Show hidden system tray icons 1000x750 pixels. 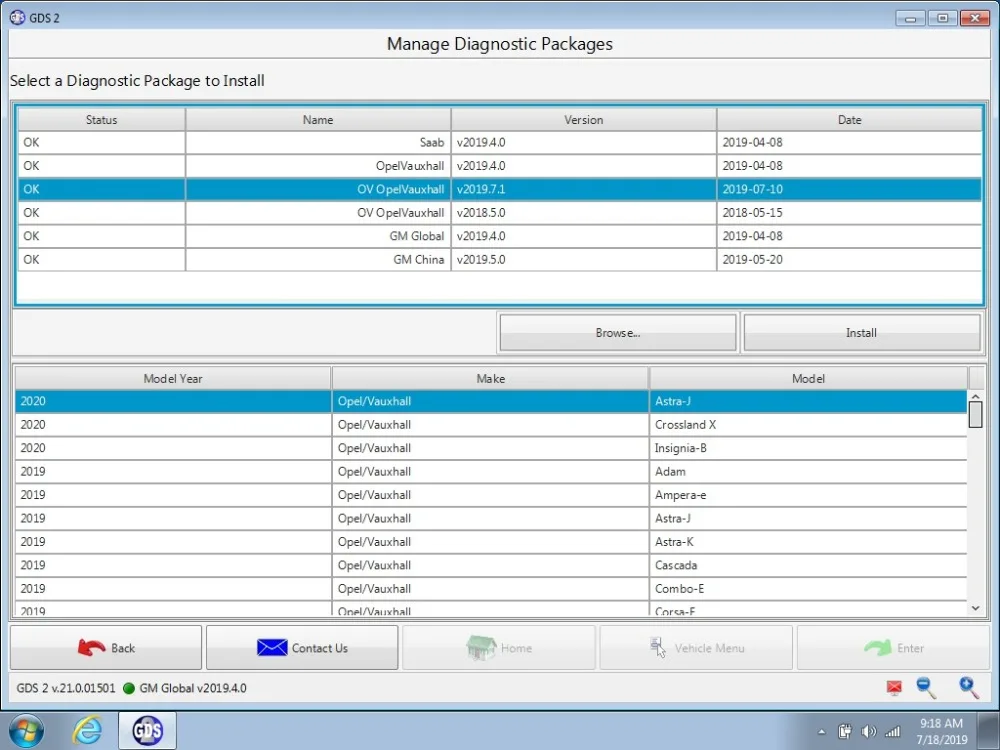(821, 732)
